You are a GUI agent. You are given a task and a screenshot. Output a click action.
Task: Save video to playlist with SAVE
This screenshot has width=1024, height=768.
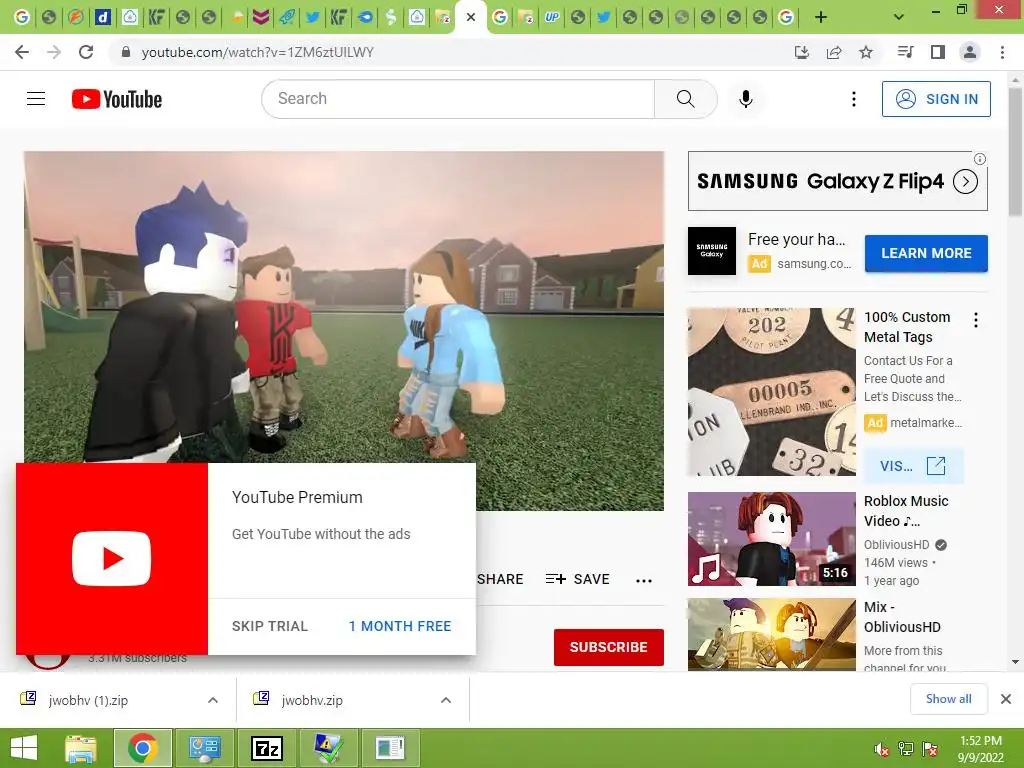pos(578,579)
